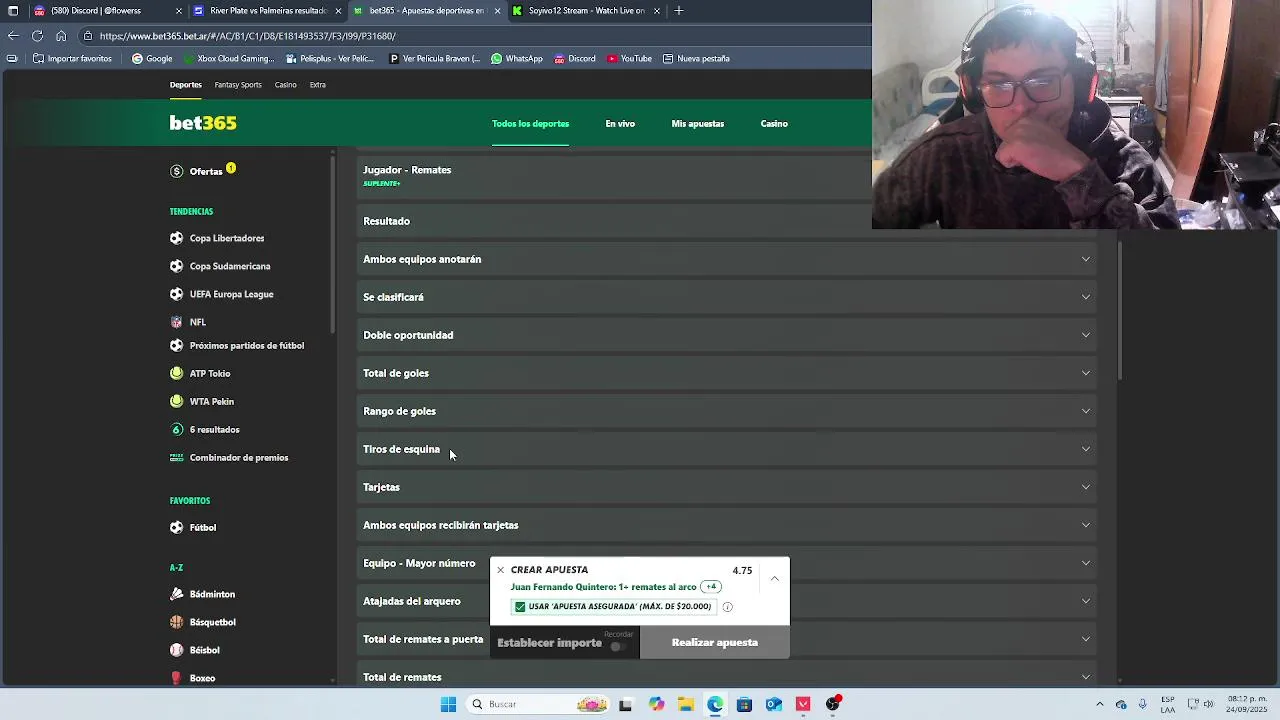Image resolution: width=1280 pixels, height=720 pixels.
Task: Click the 4.75 odds value in bet slip
Action: 742,571
